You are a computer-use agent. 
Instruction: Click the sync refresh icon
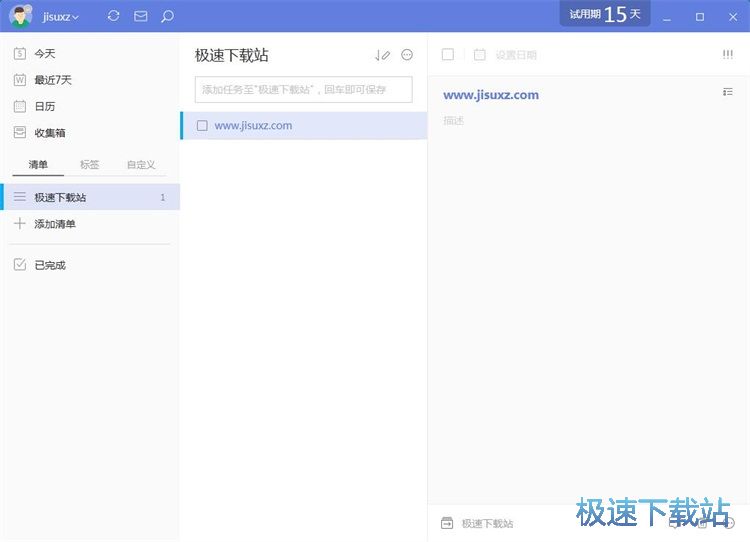click(113, 16)
